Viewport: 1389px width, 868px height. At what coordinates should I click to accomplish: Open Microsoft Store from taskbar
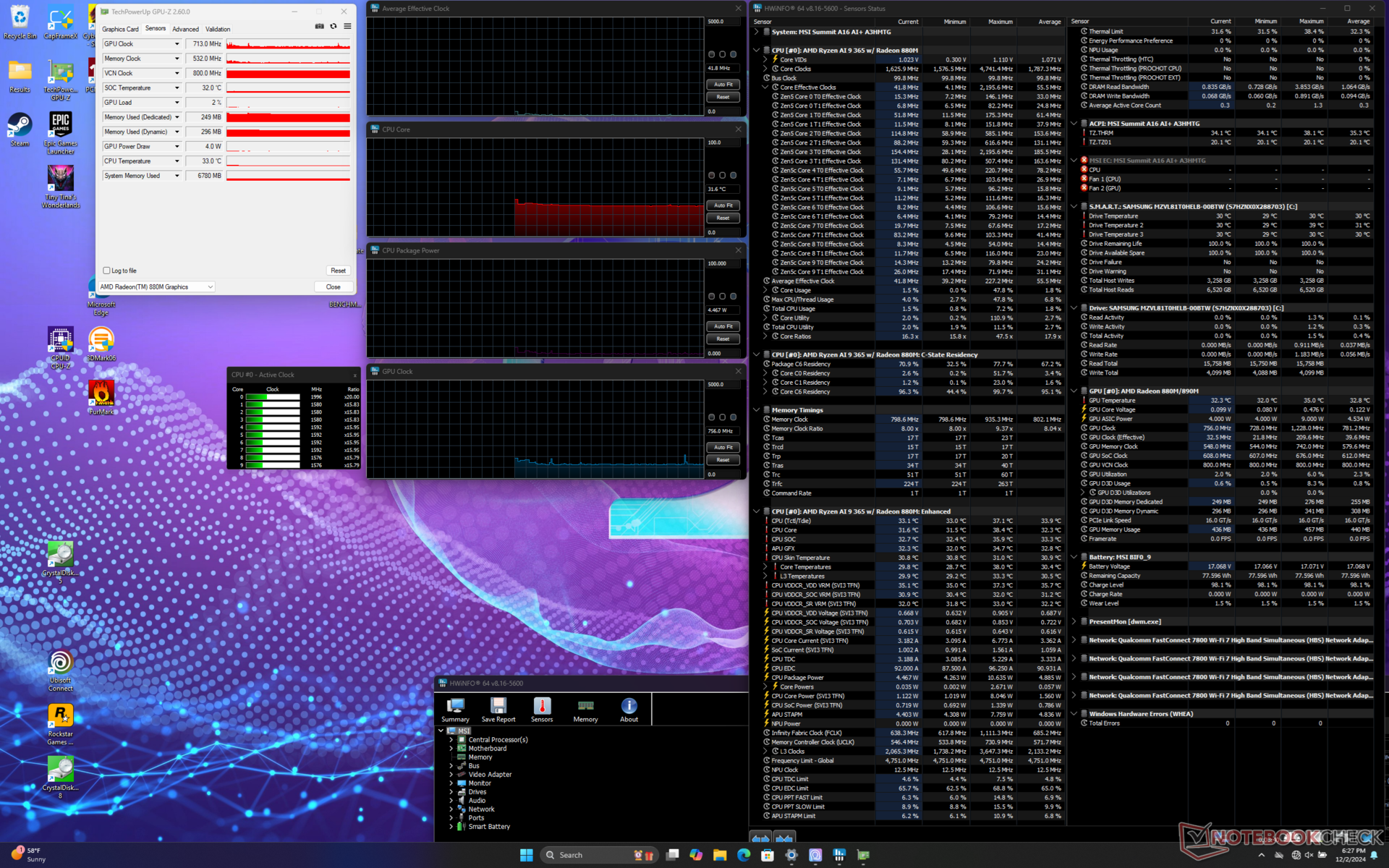pos(768,855)
